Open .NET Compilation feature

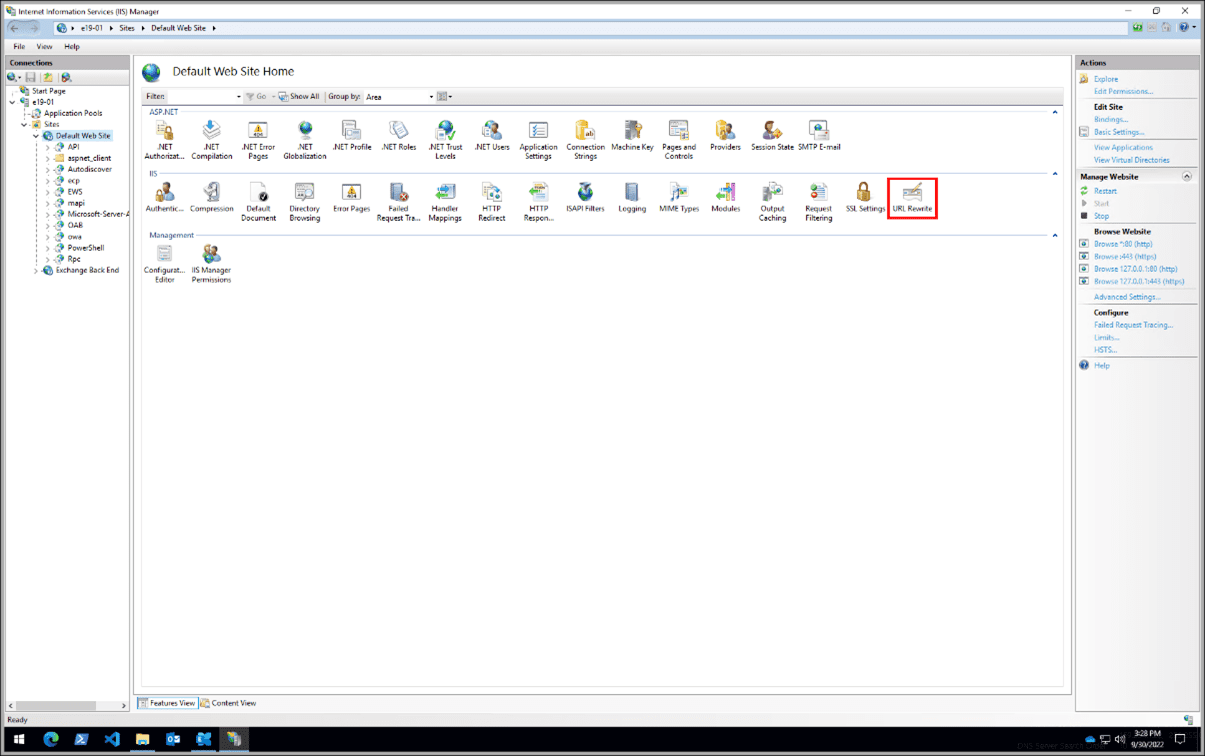click(x=211, y=140)
